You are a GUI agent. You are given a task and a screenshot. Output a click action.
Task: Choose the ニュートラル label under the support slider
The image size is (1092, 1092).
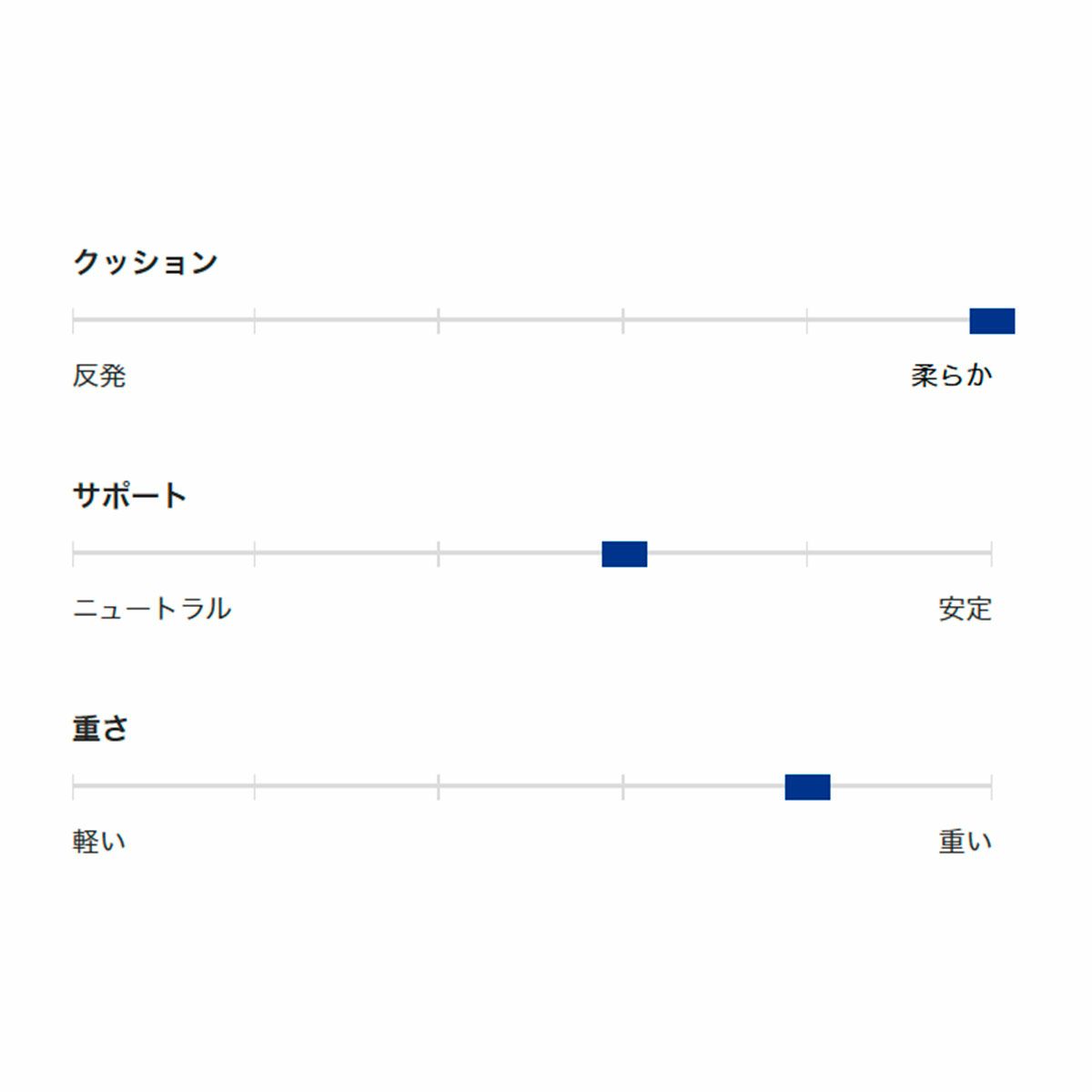[152, 608]
